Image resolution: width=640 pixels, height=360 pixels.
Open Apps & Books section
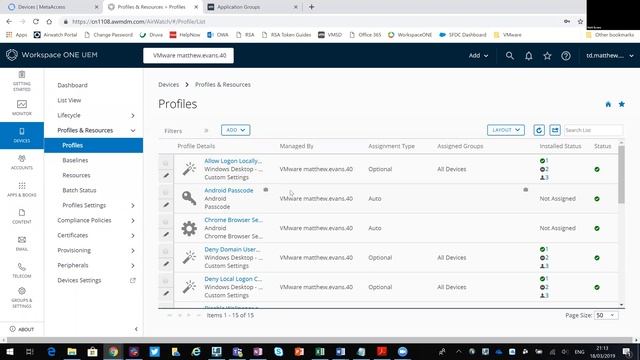[22, 189]
